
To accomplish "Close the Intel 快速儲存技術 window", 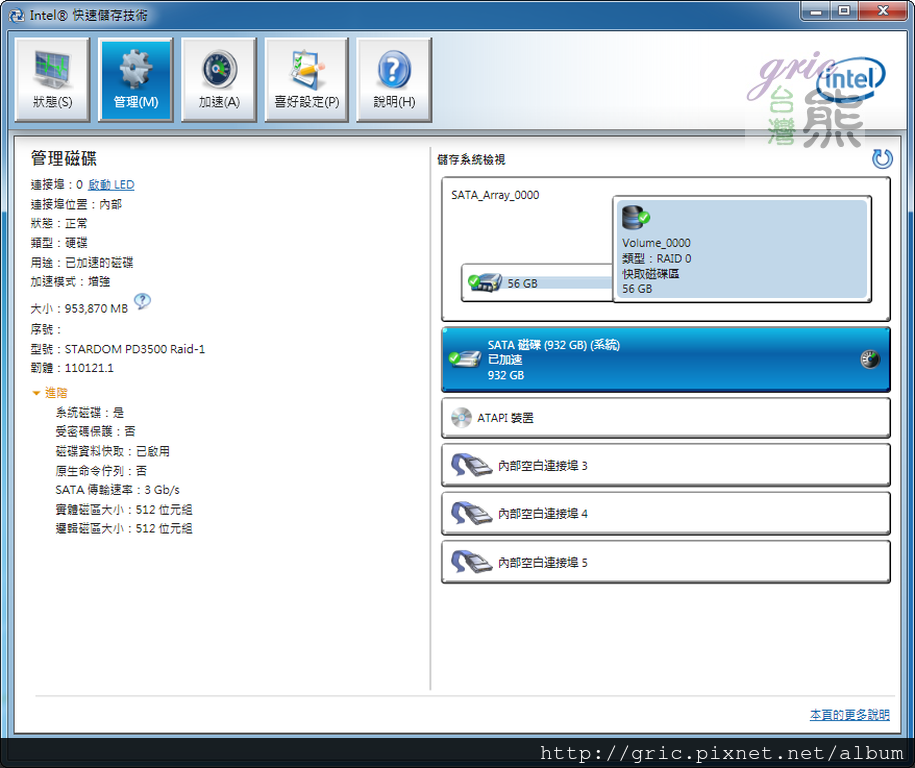I will pyautogui.click(x=883, y=11).
